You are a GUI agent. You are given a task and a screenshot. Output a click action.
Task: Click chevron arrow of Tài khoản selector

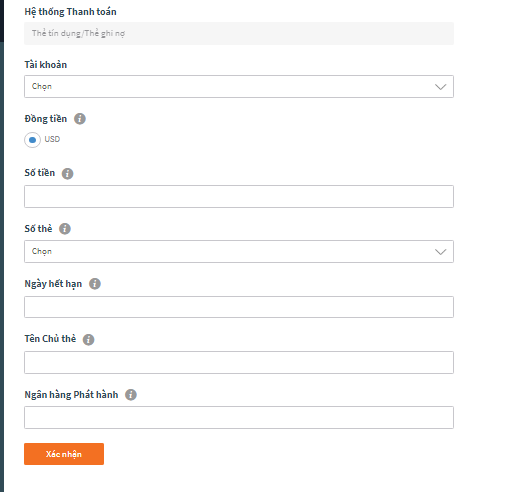[441, 87]
